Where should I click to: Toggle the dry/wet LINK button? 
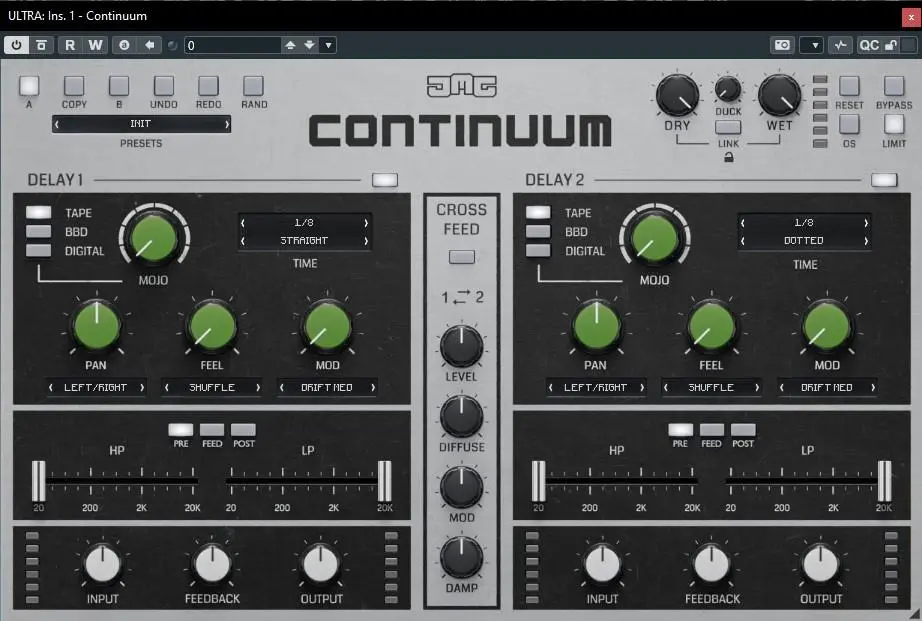coord(728,127)
